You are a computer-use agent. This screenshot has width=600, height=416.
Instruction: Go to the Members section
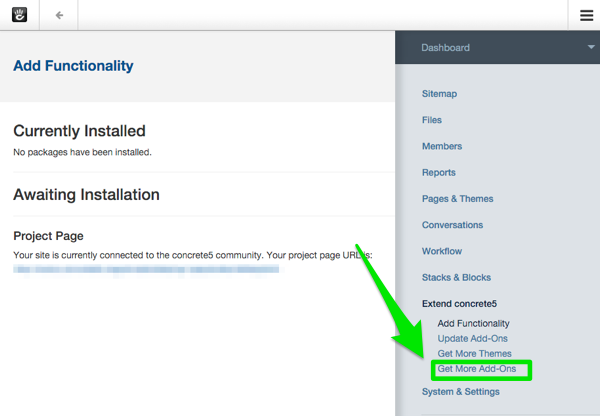click(x=442, y=146)
